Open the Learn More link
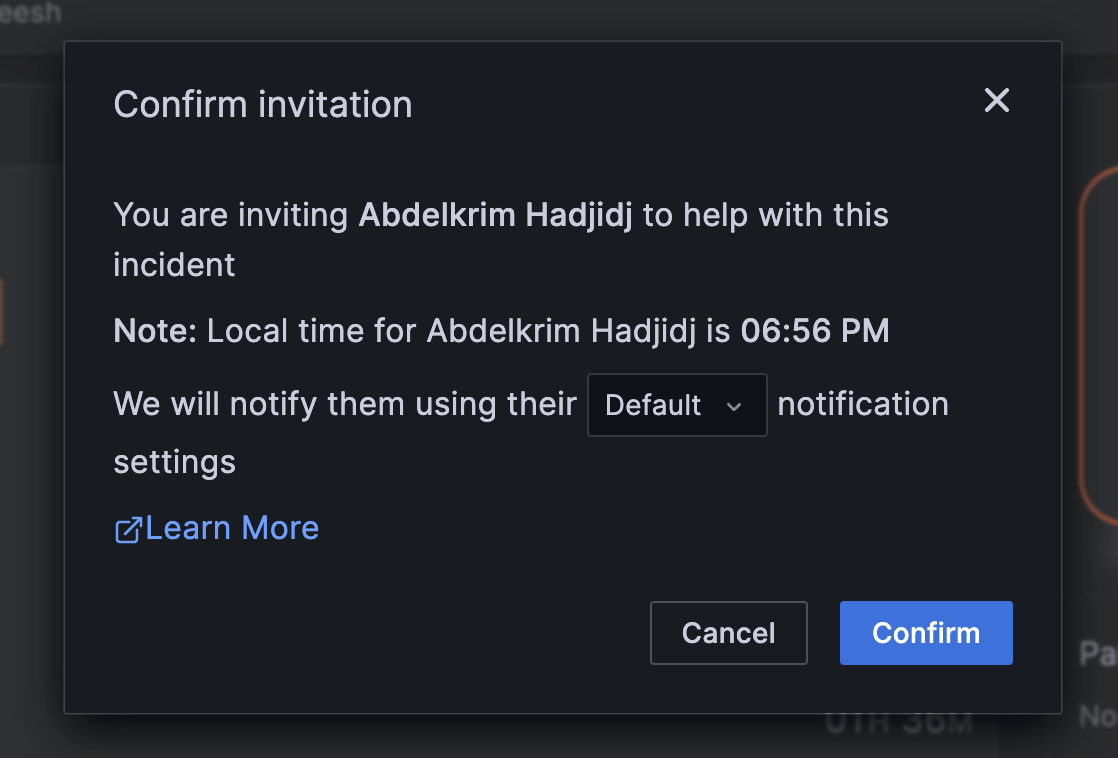This screenshot has width=1118, height=758. [232, 528]
